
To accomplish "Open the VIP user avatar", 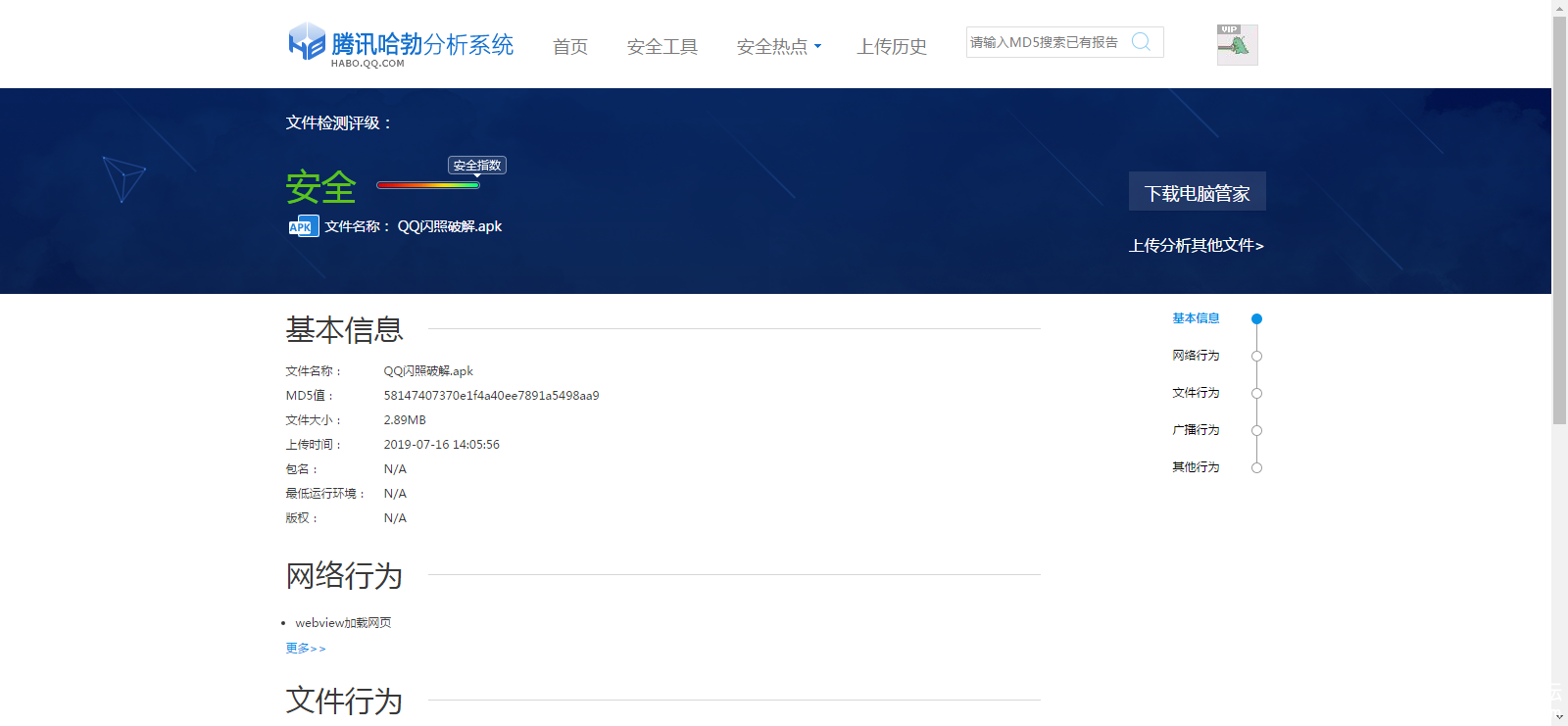I will [x=1237, y=45].
